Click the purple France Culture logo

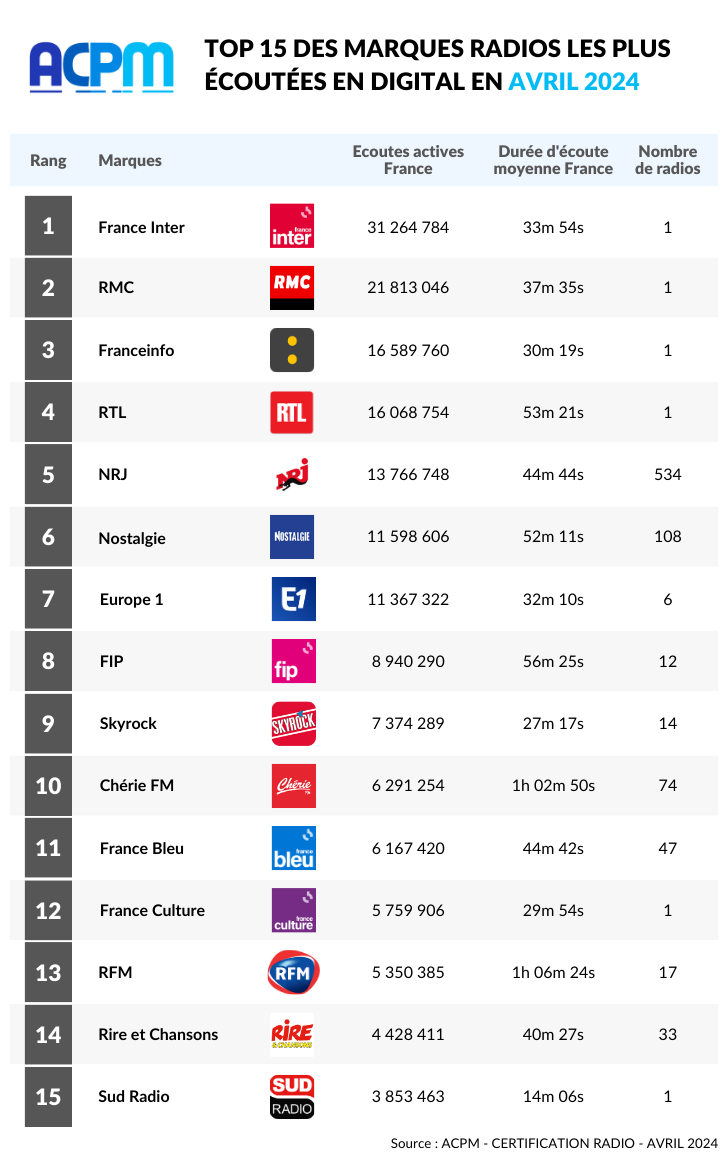click(x=293, y=910)
